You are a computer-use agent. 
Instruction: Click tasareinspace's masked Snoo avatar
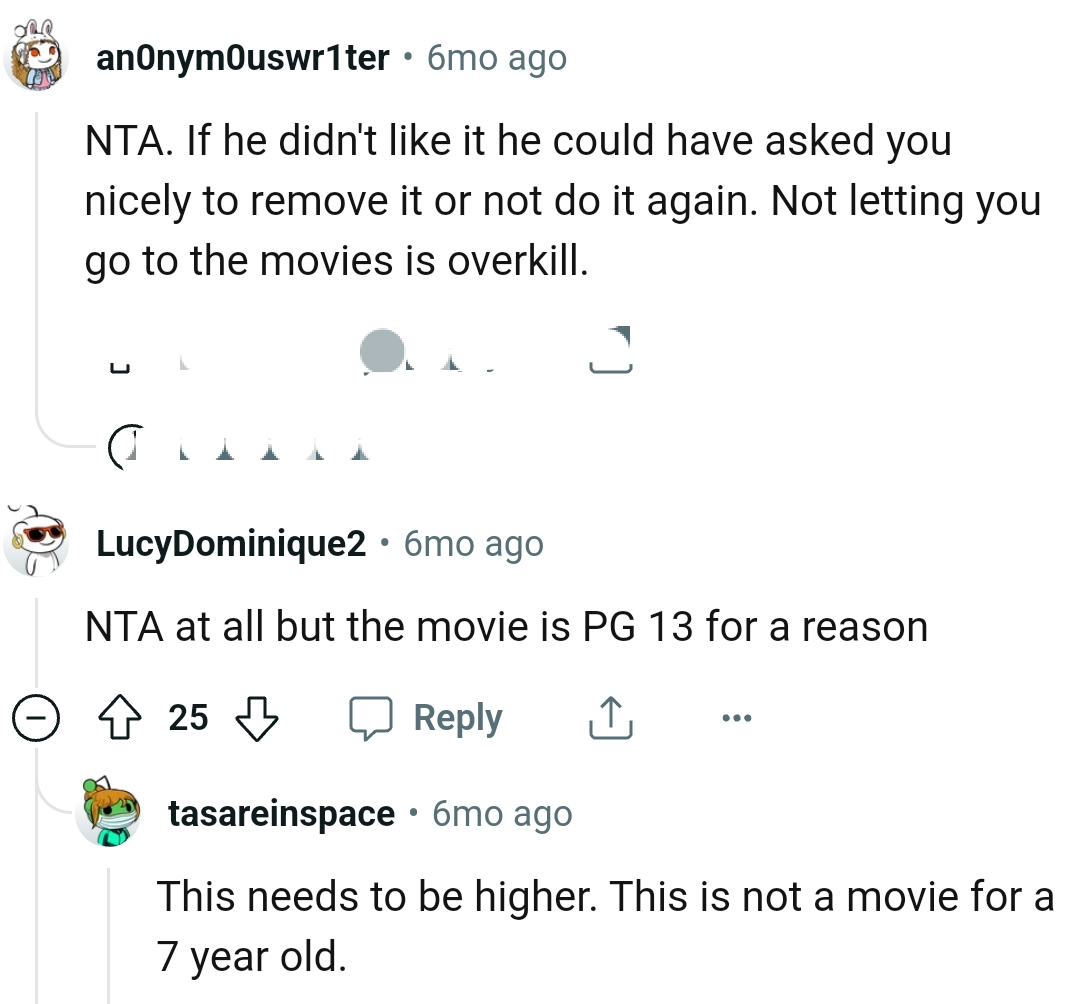[x=110, y=812]
